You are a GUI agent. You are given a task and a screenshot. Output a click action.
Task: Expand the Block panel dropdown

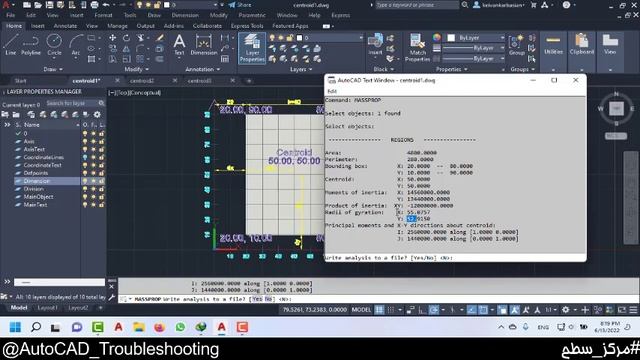click(383, 69)
